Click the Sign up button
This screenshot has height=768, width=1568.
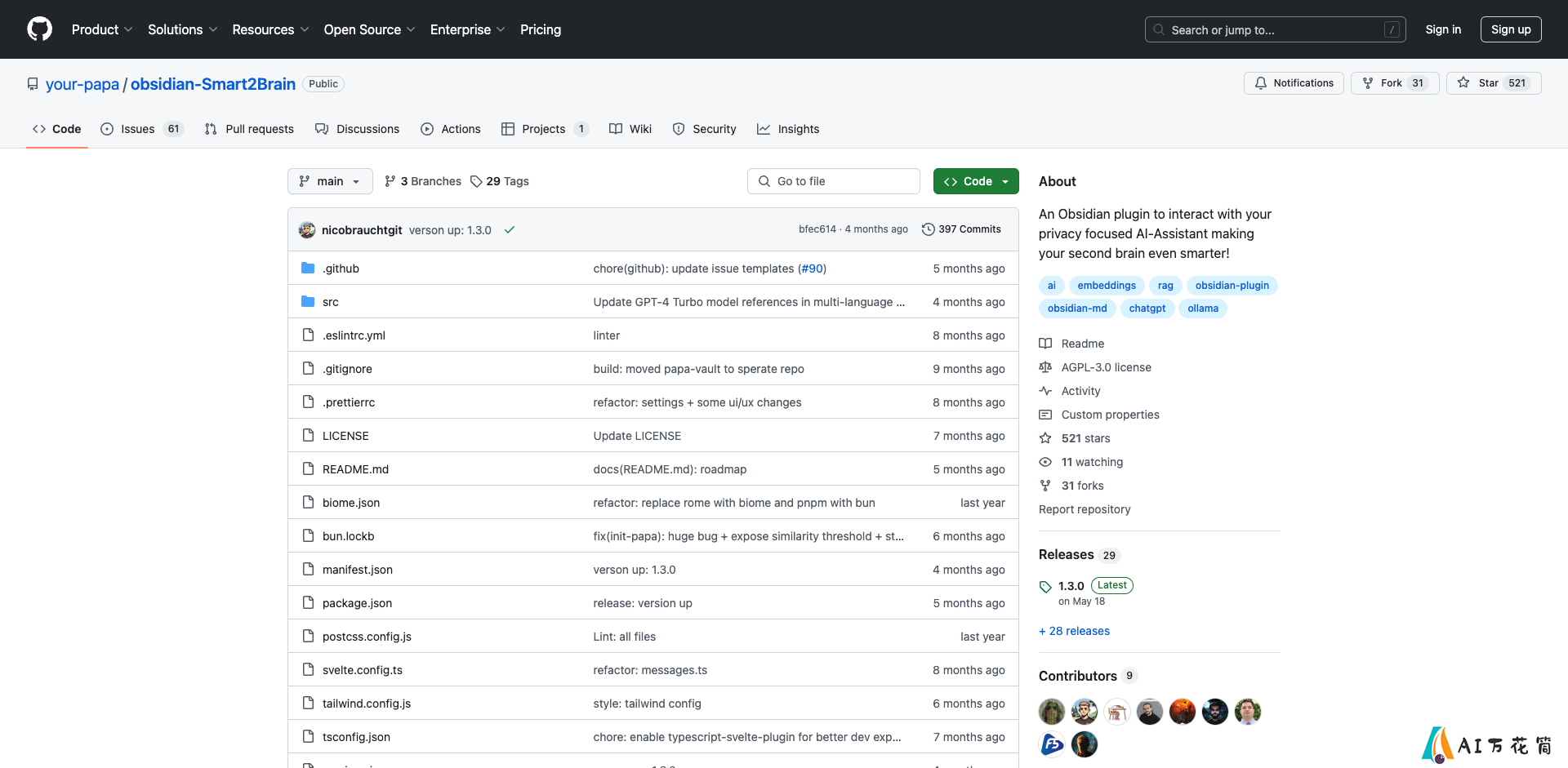tap(1511, 29)
